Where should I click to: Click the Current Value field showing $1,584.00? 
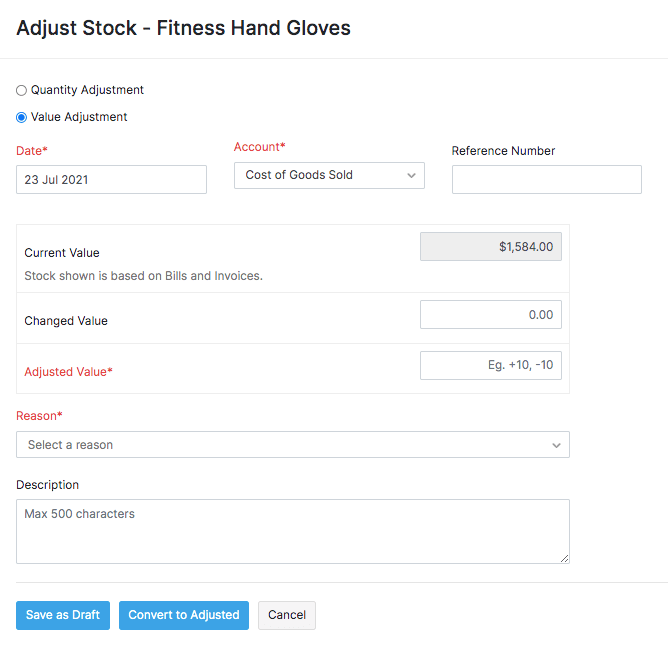pyautogui.click(x=490, y=247)
